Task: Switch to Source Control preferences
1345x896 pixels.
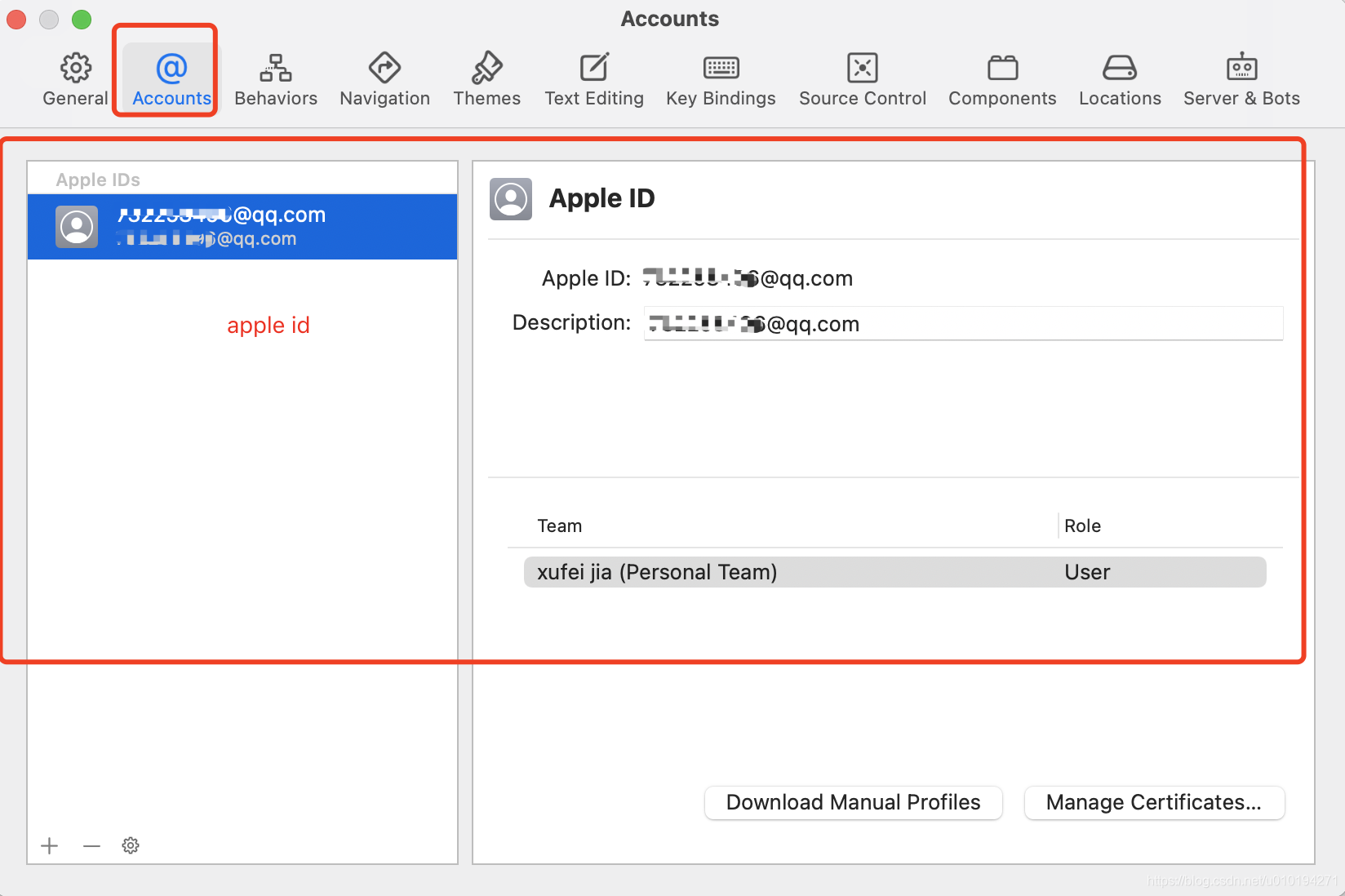Action: coord(863,79)
